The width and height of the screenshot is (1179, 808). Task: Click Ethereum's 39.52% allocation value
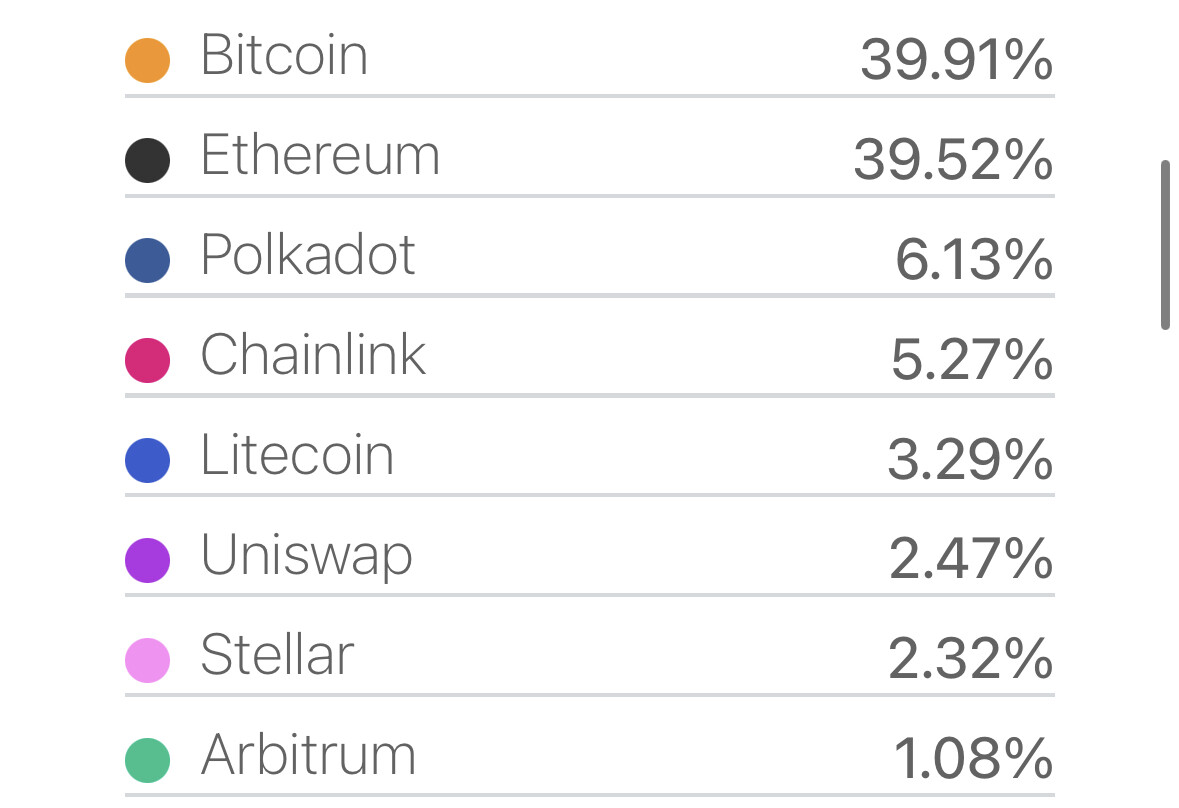[953, 161]
